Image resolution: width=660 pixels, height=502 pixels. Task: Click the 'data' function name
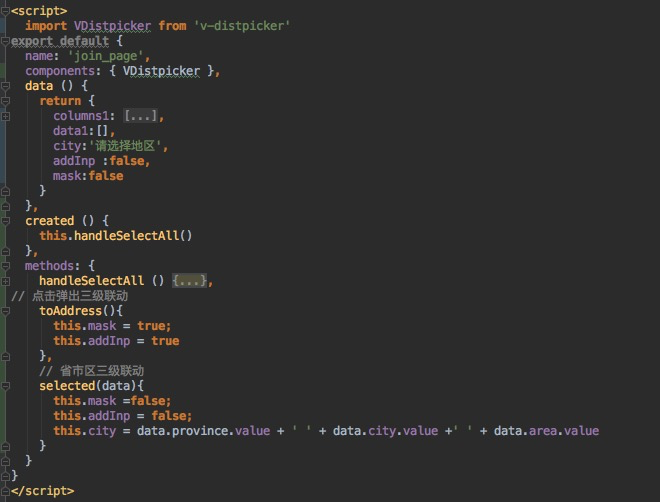[x=39, y=86]
